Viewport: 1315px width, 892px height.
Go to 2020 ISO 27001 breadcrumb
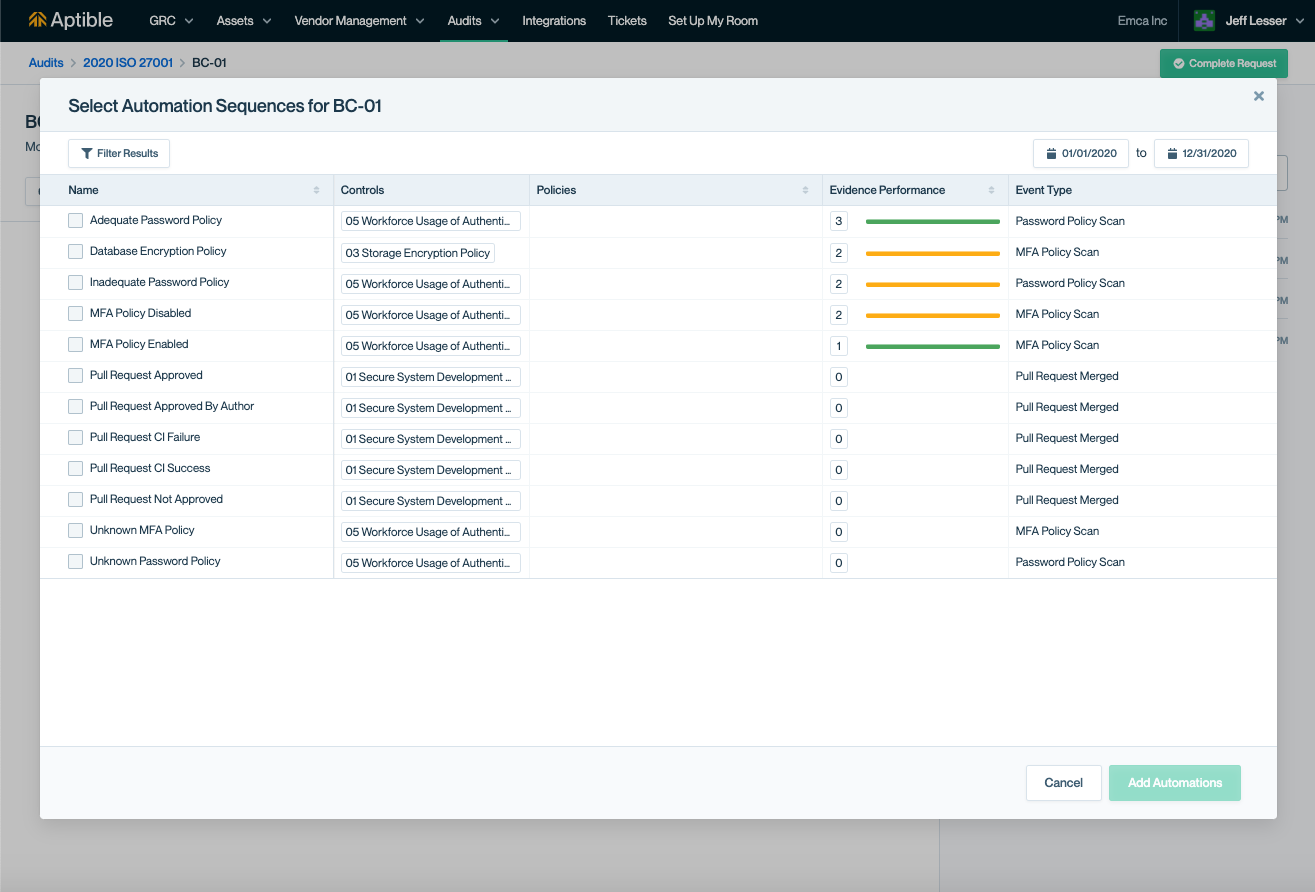[128, 63]
